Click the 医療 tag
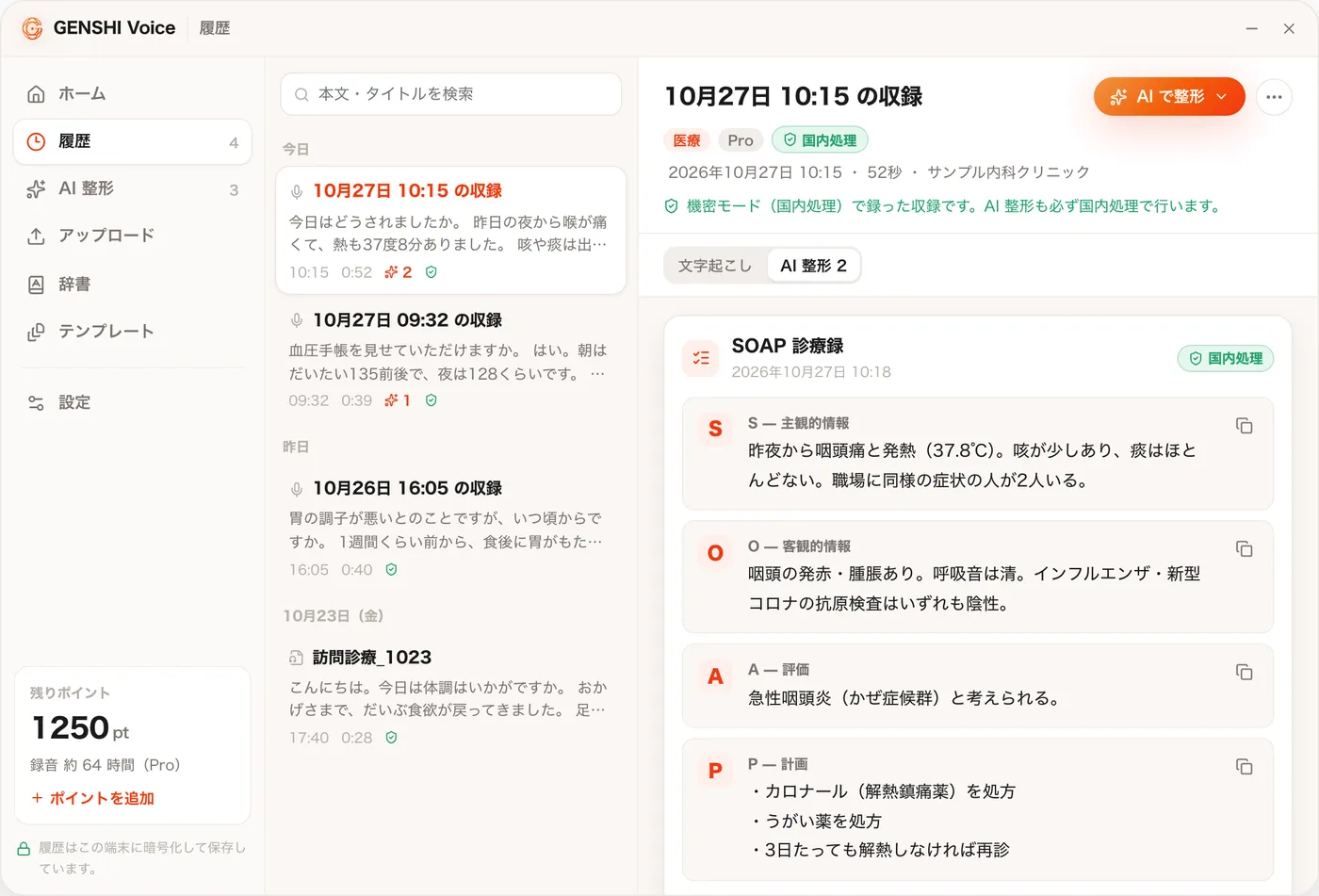Image resolution: width=1319 pixels, height=896 pixels. tap(687, 140)
